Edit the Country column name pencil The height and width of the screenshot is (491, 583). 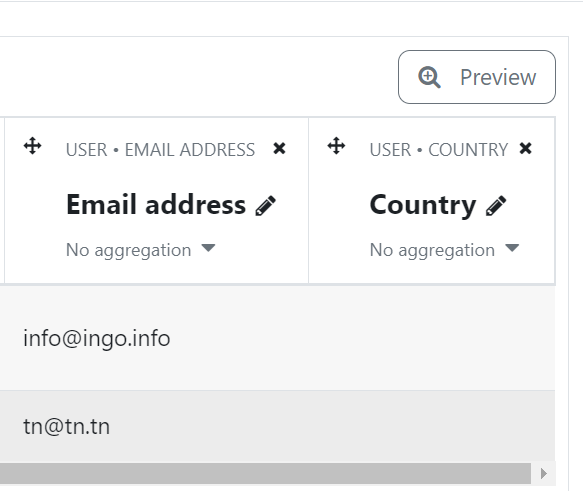tap(496, 206)
